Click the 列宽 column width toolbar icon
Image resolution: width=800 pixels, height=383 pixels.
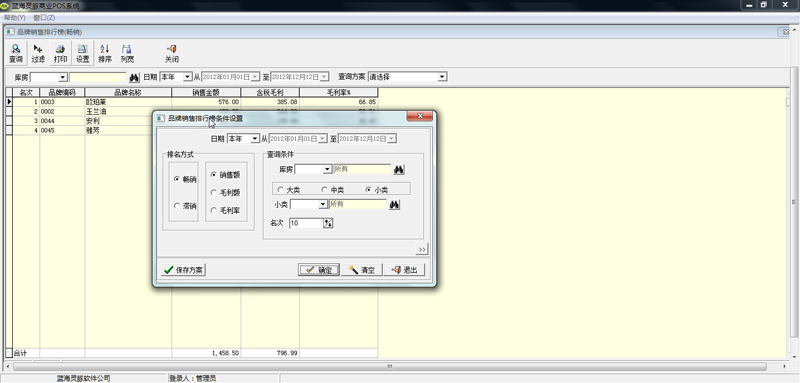coord(127,54)
